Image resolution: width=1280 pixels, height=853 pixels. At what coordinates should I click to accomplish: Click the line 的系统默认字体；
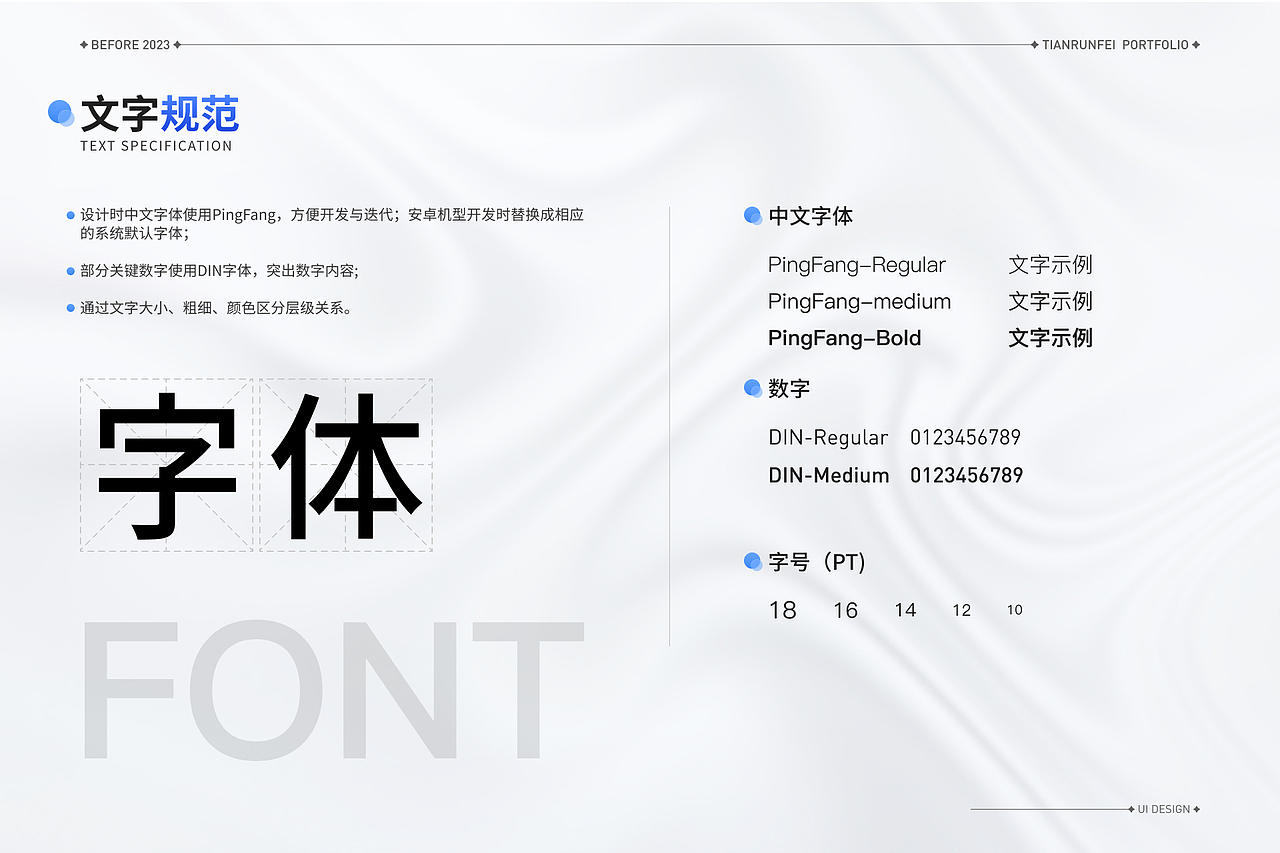(x=134, y=233)
